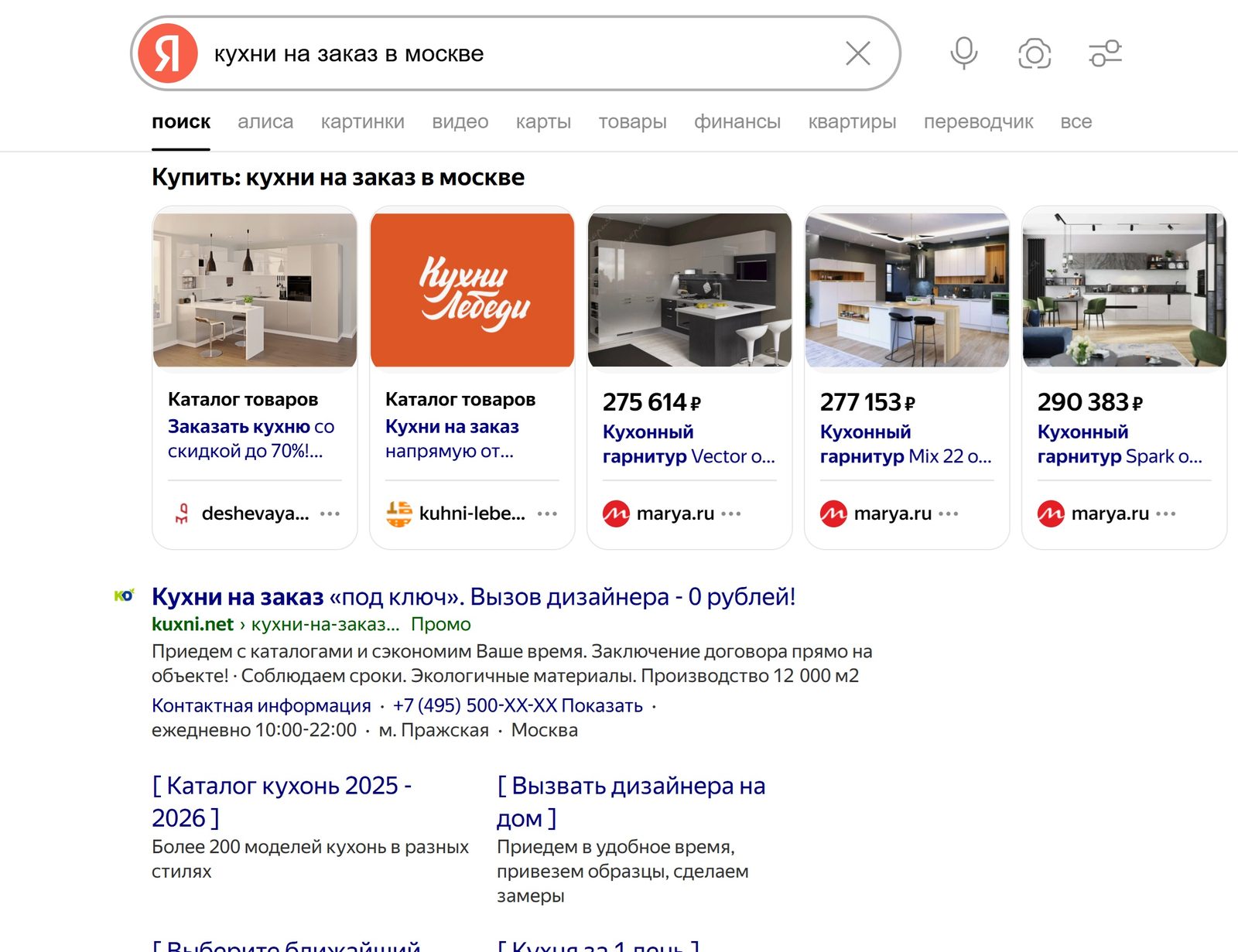
Task: Click price 275 614 ₽
Action: pyautogui.click(x=651, y=402)
